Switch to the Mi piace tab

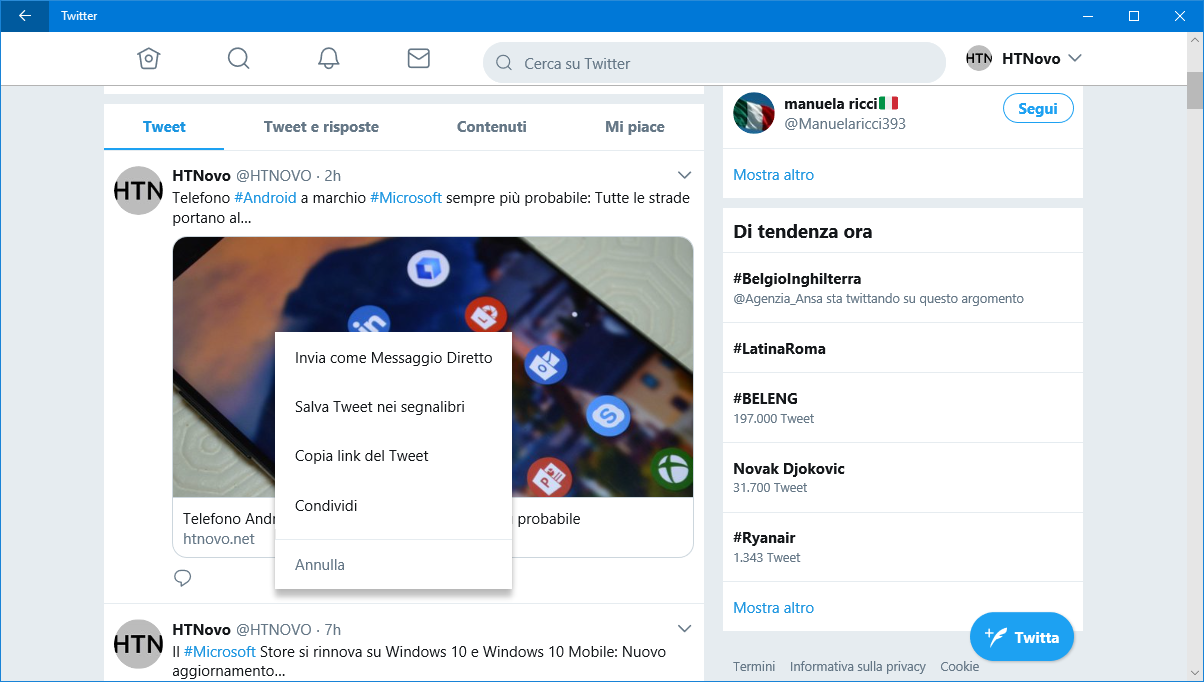coord(635,127)
